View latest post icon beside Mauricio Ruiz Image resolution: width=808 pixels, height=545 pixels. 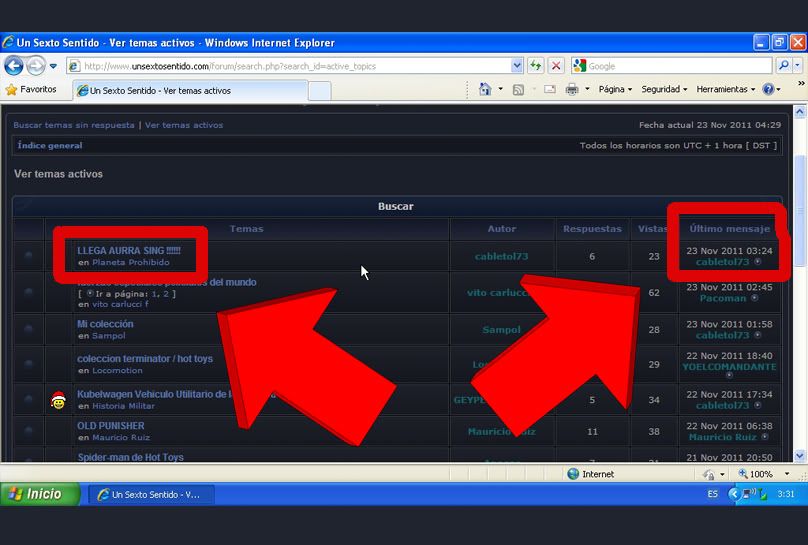pos(765,436)
